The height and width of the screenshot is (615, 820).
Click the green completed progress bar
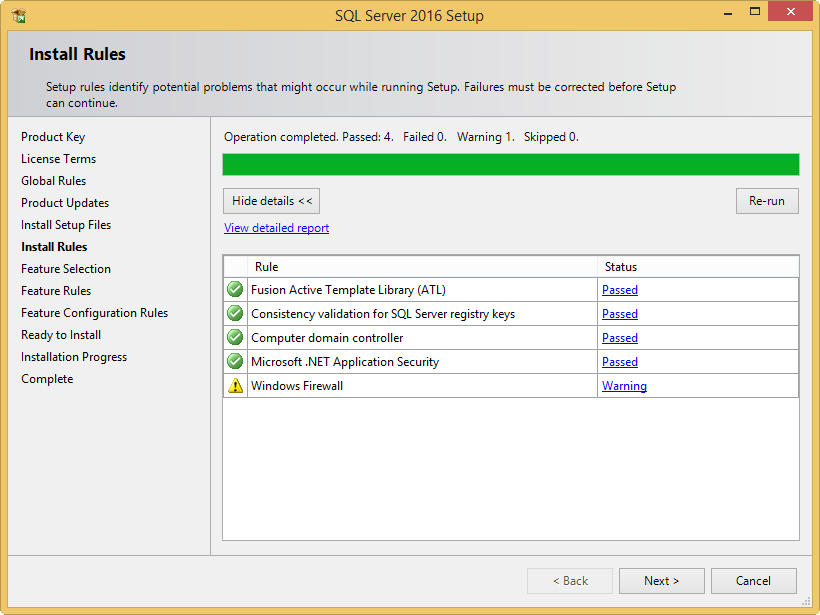[511, 164]
